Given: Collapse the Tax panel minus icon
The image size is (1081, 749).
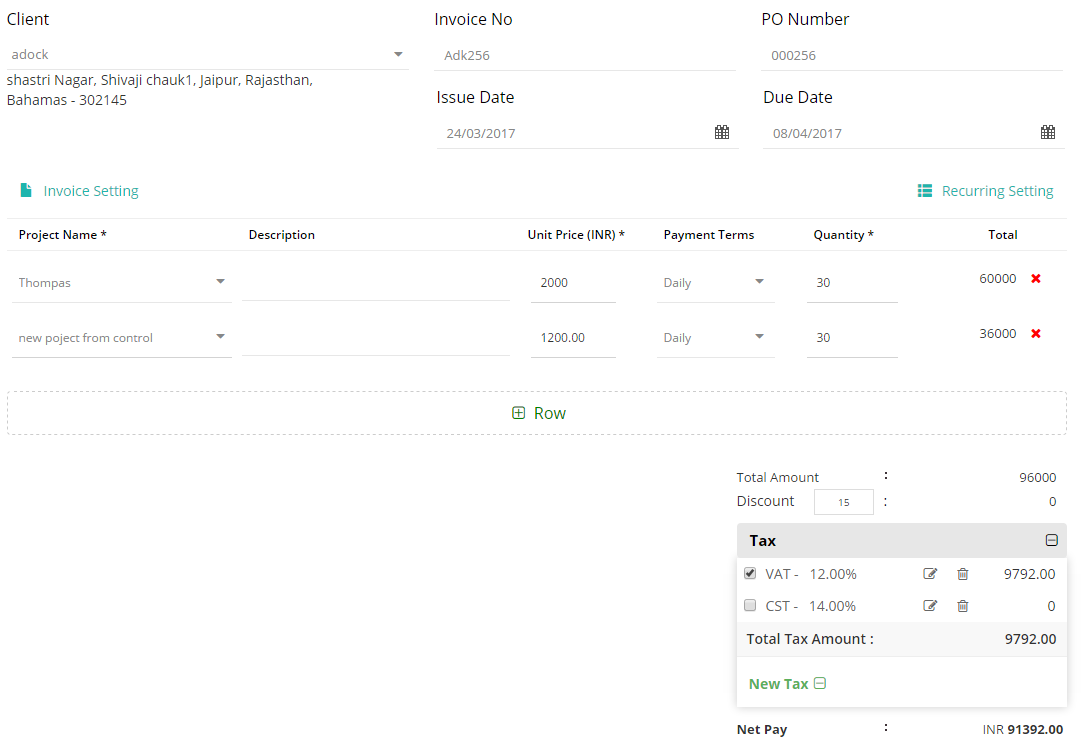Looking at the screenshot, I should tap(1051, 541).
